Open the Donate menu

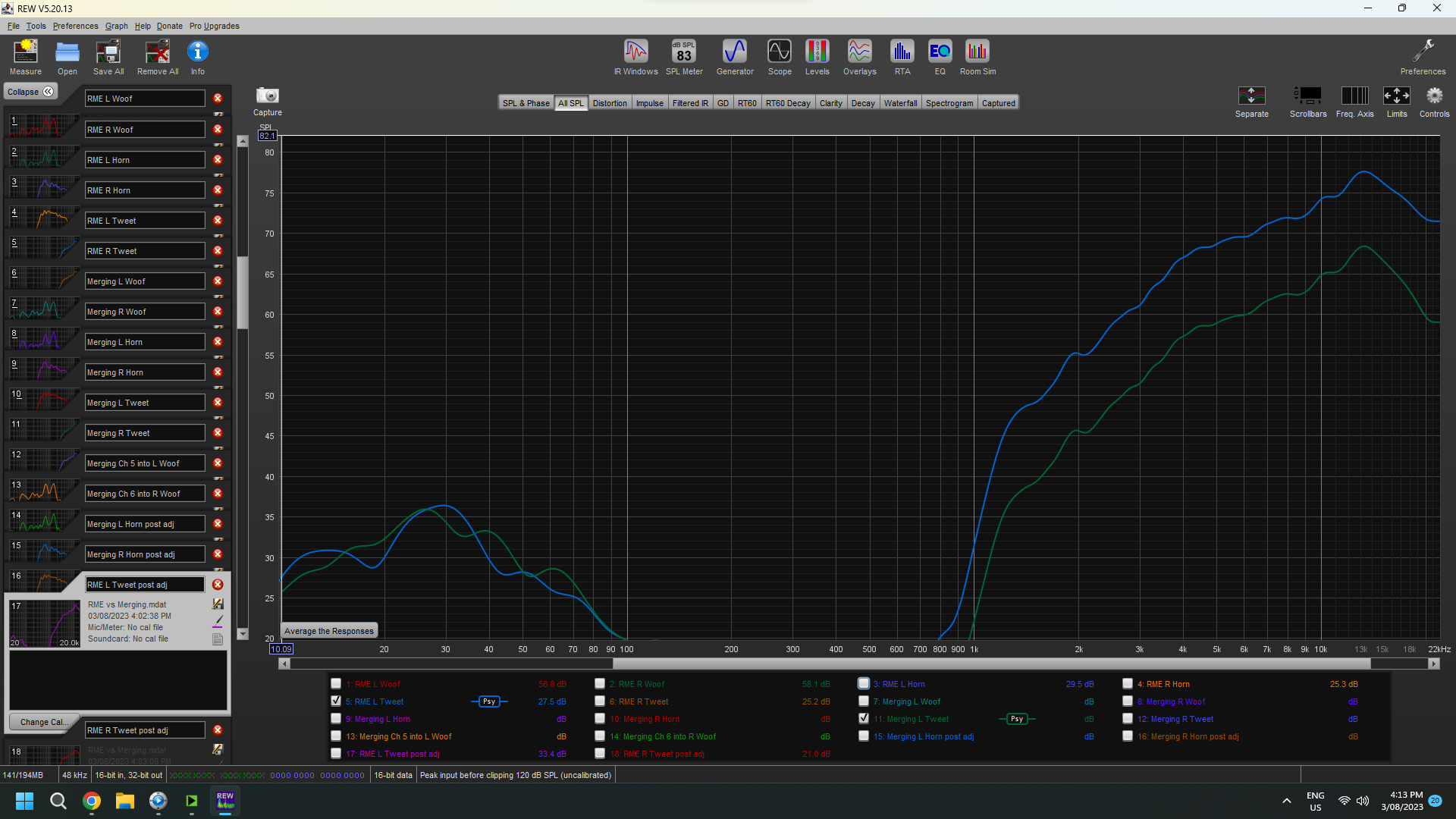coord(169,26)
